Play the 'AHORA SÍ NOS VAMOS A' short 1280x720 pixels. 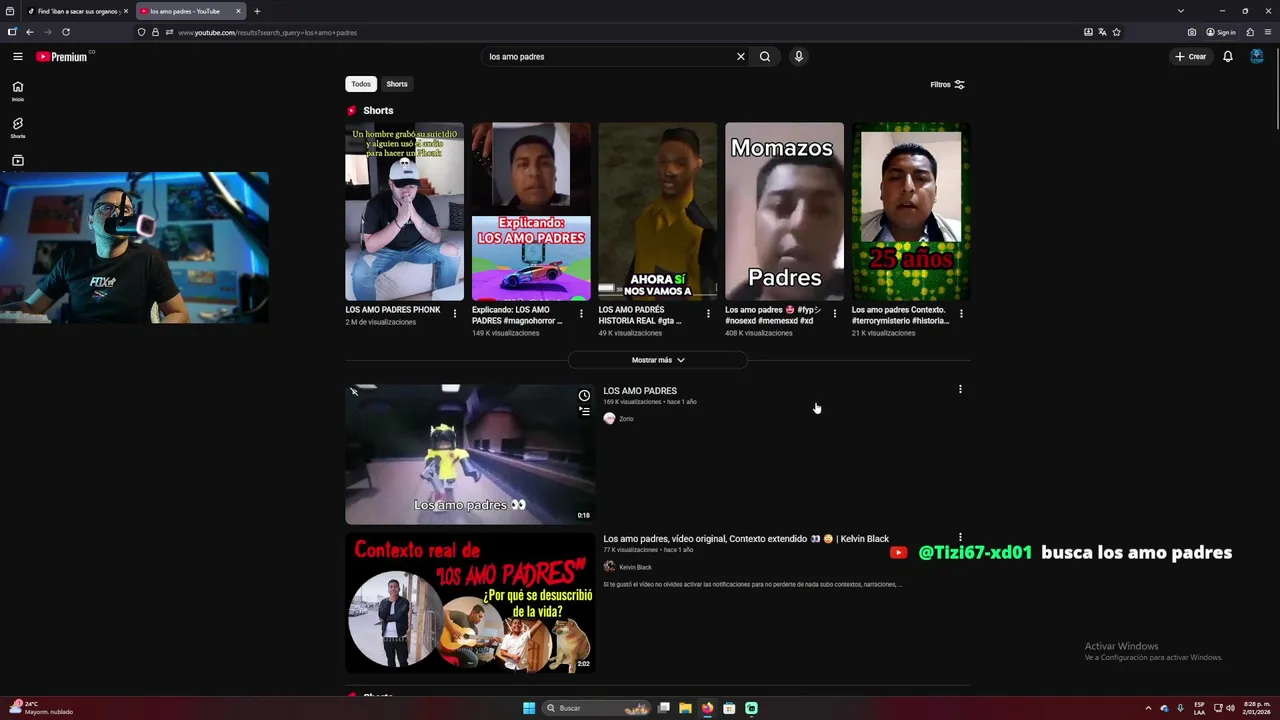658,211
